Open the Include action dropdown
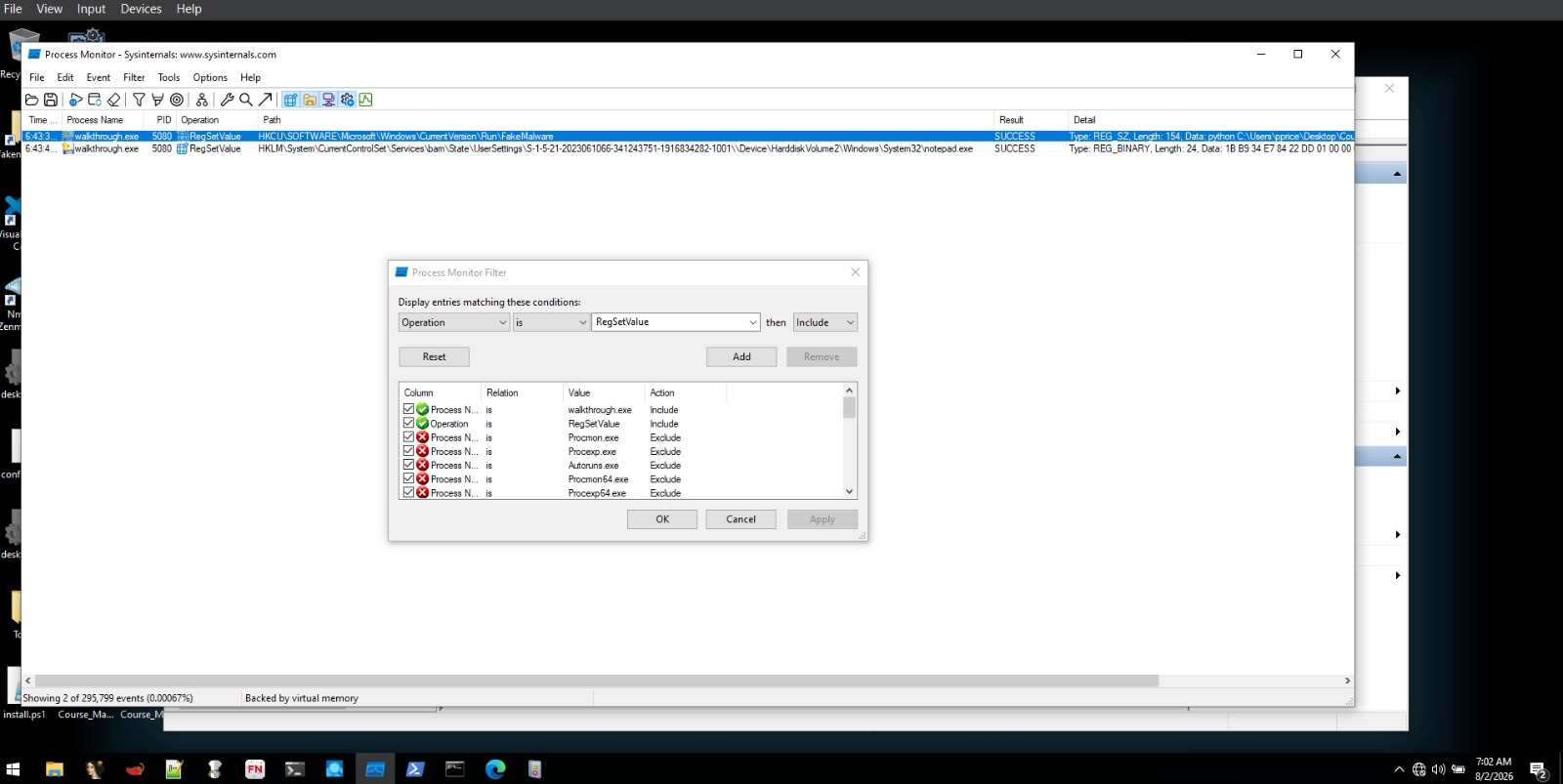This screenshot has width=1563, height=784. tap(825, 322)
